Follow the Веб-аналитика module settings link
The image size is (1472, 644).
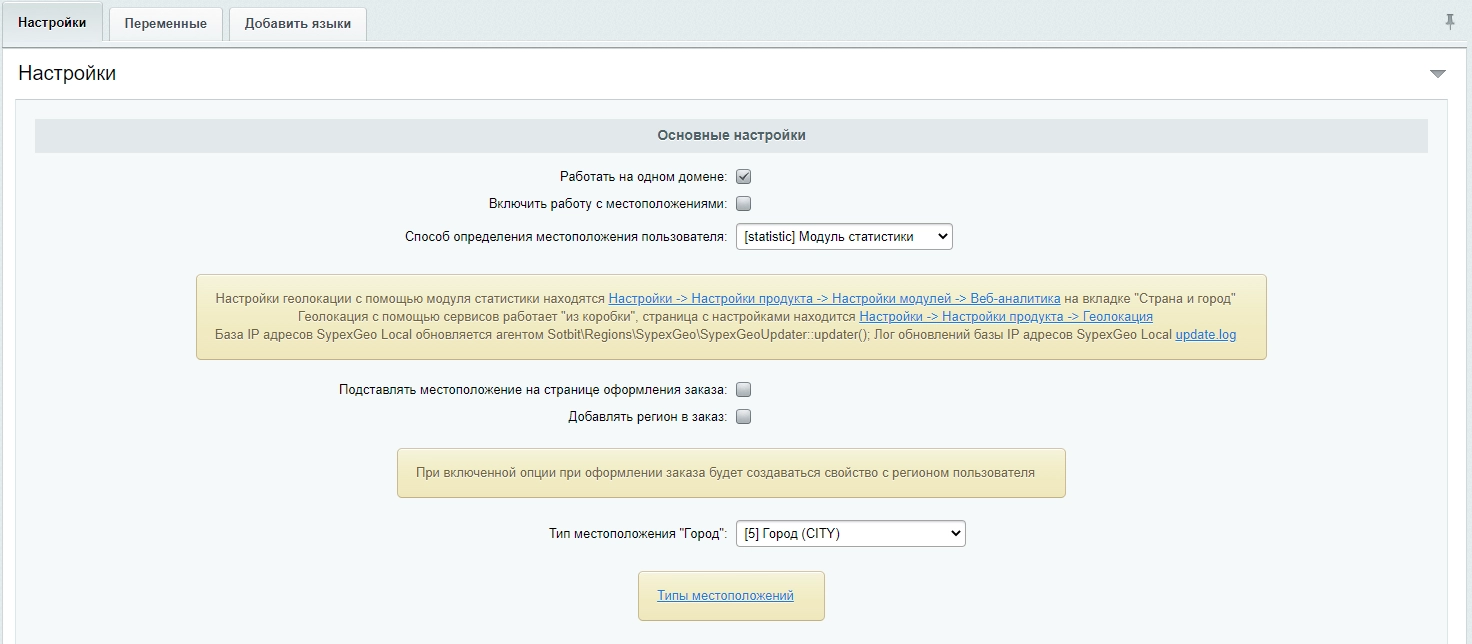[x=834, y=299]
